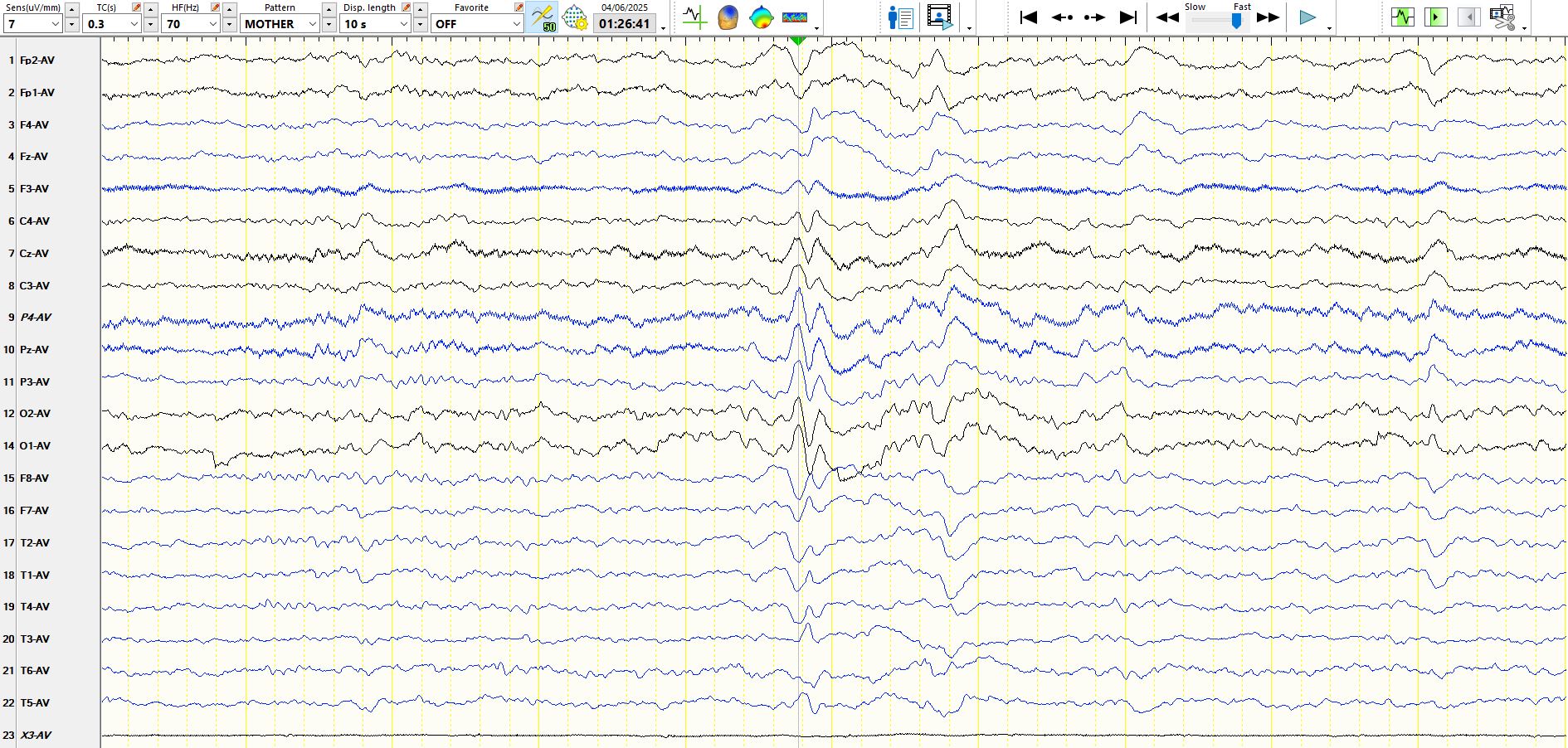
Task: Step the TC(s) value up
Action: coord(151,9)
